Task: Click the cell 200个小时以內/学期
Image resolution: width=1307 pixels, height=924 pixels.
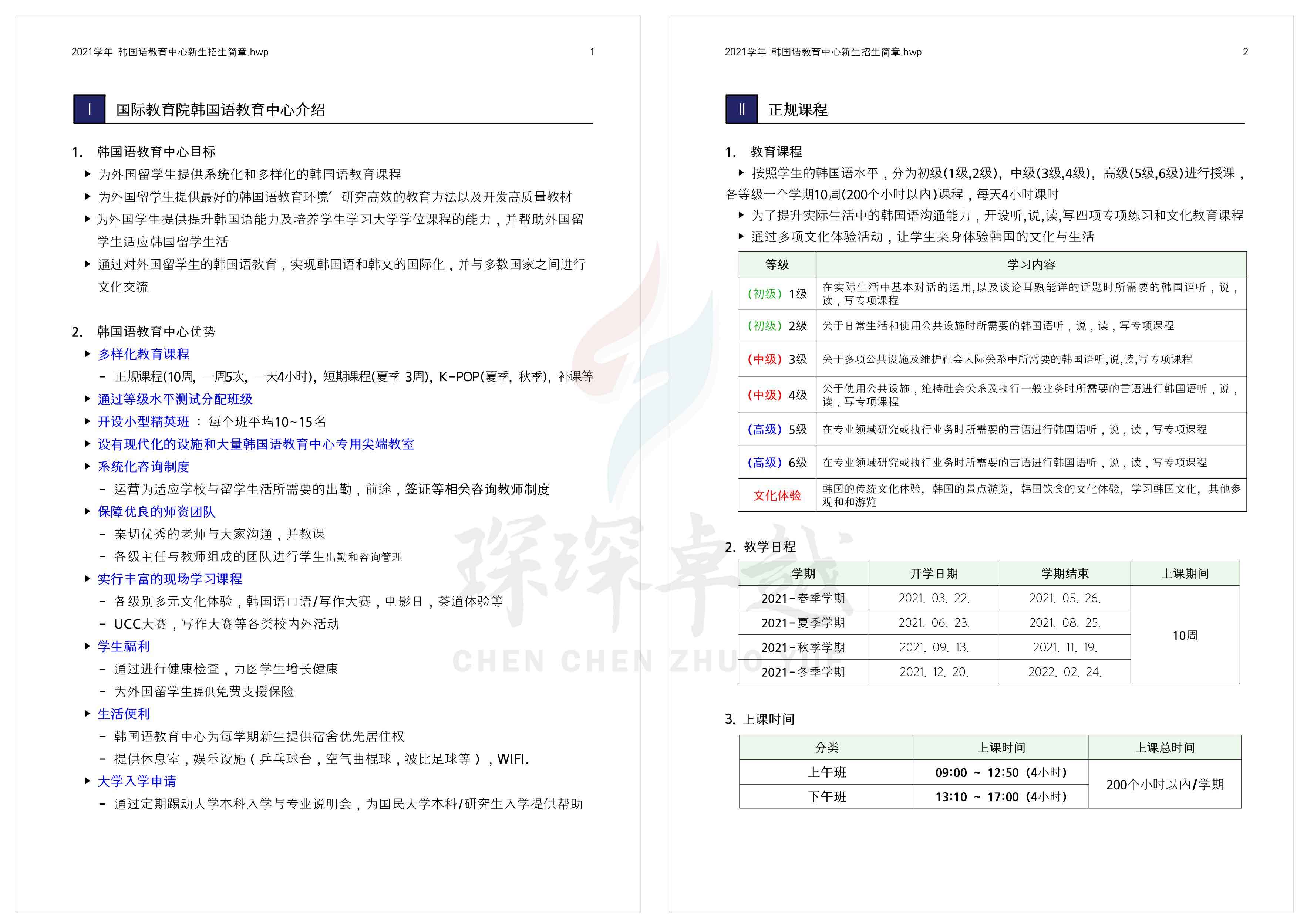Action: point(1165,784)
